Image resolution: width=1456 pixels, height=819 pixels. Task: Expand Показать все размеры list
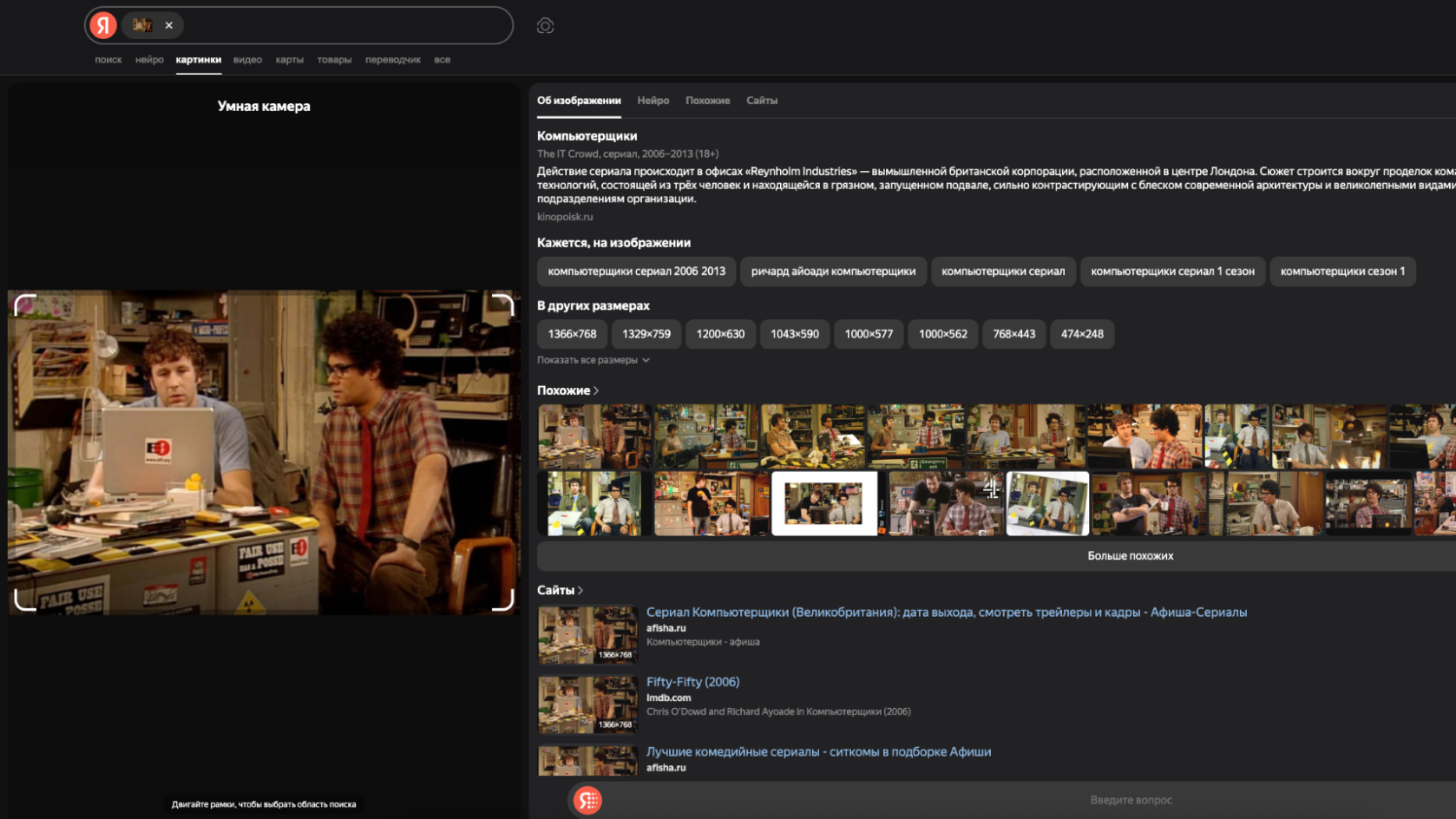pyautogui.click(x=594, y=360)
